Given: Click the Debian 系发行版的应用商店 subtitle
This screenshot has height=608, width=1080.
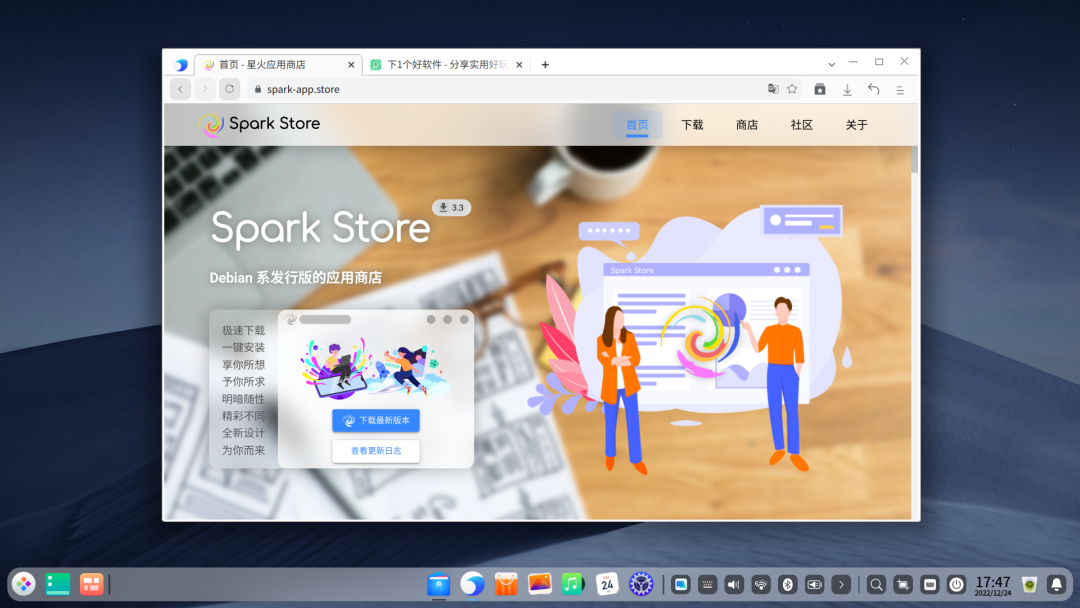Looking at the screenshot, I should (x=295, y=277).
